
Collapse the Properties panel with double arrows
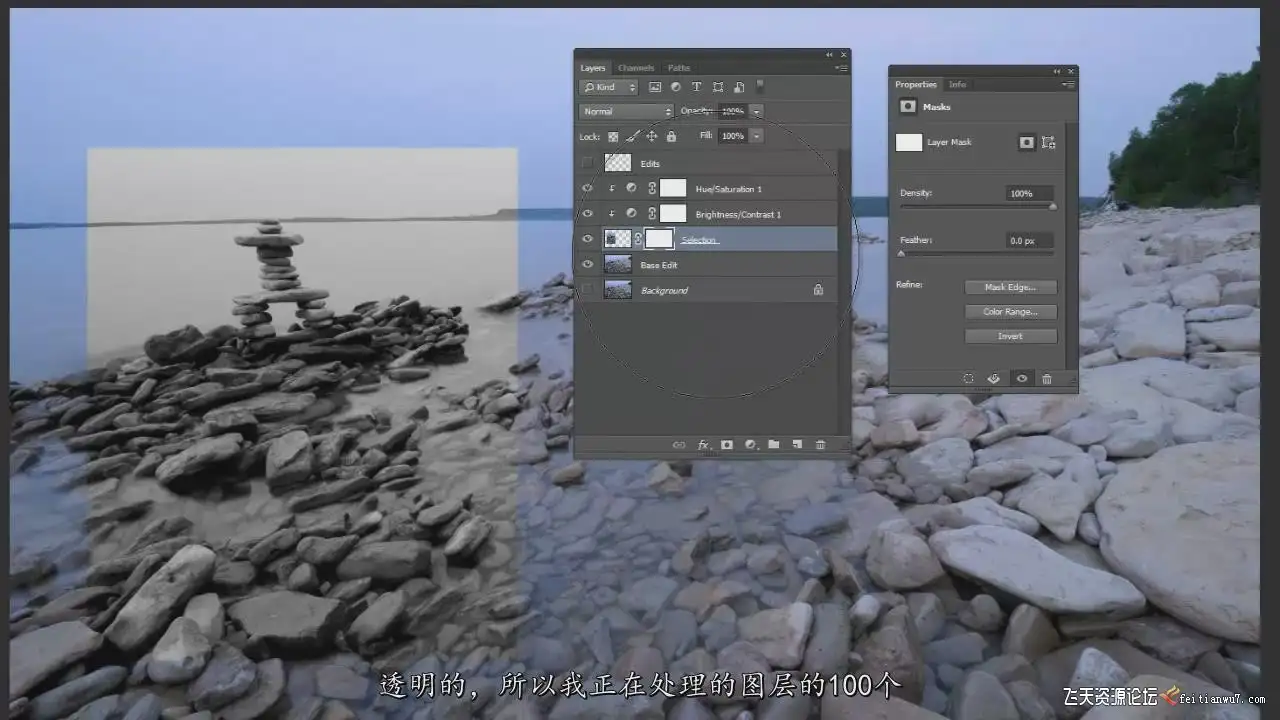pos(1057,71)
